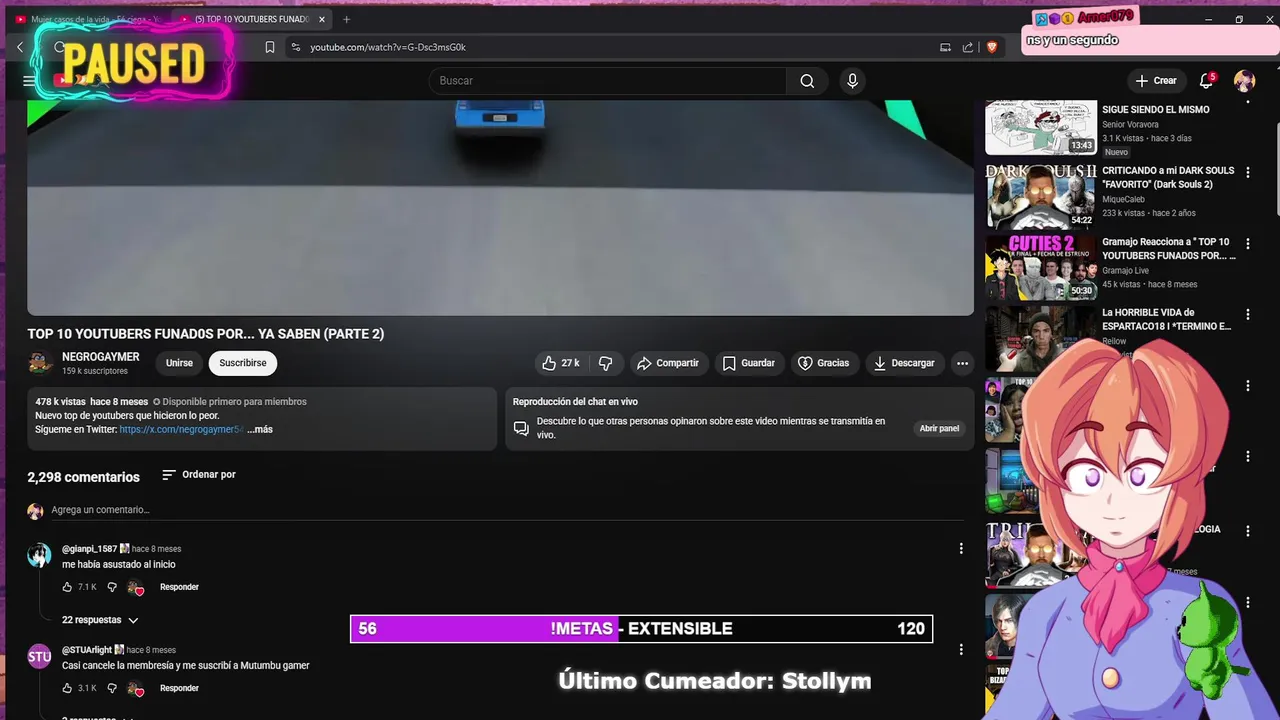The height and width of the screenshot is (720, 1280).
Task: Click the Compartir share button
Action: pos(668,363)
